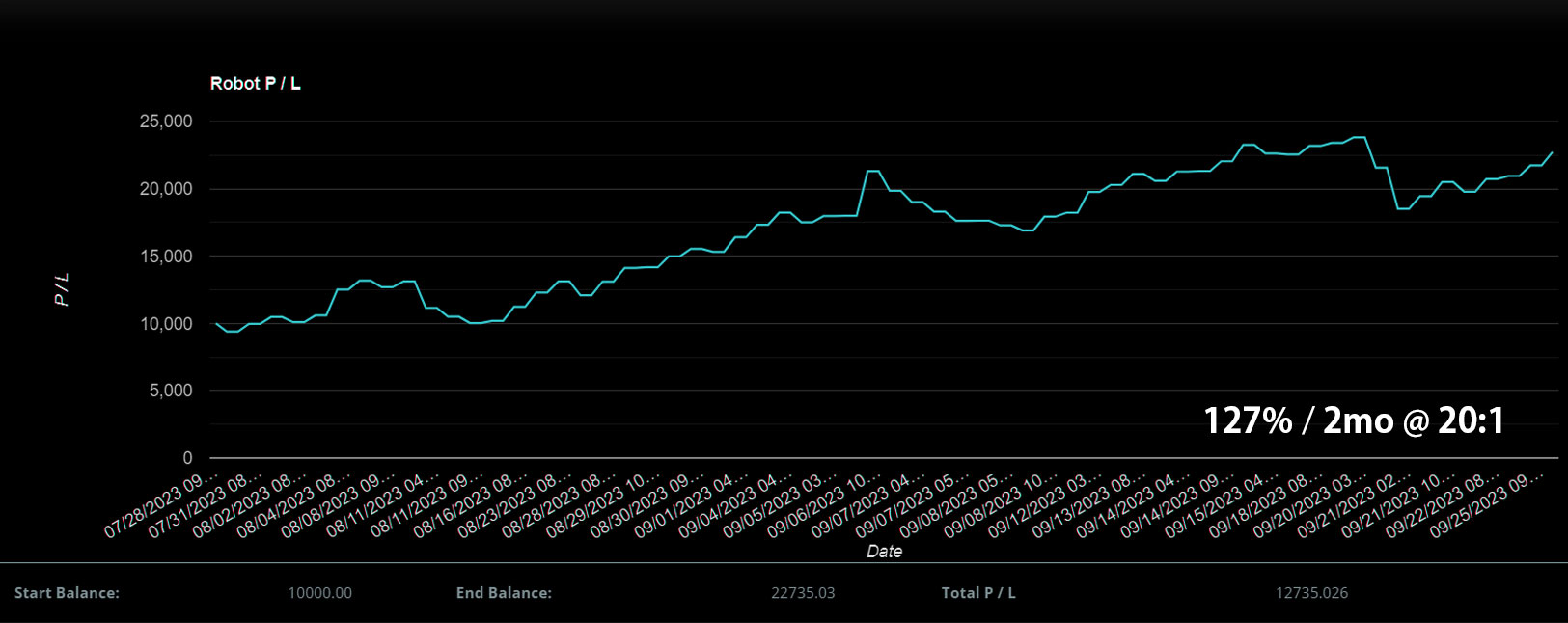Select the 08/16/2023 x-axis date label
Image resolution: width=1568 pixels, height=623 pixels.
point(471,504)
